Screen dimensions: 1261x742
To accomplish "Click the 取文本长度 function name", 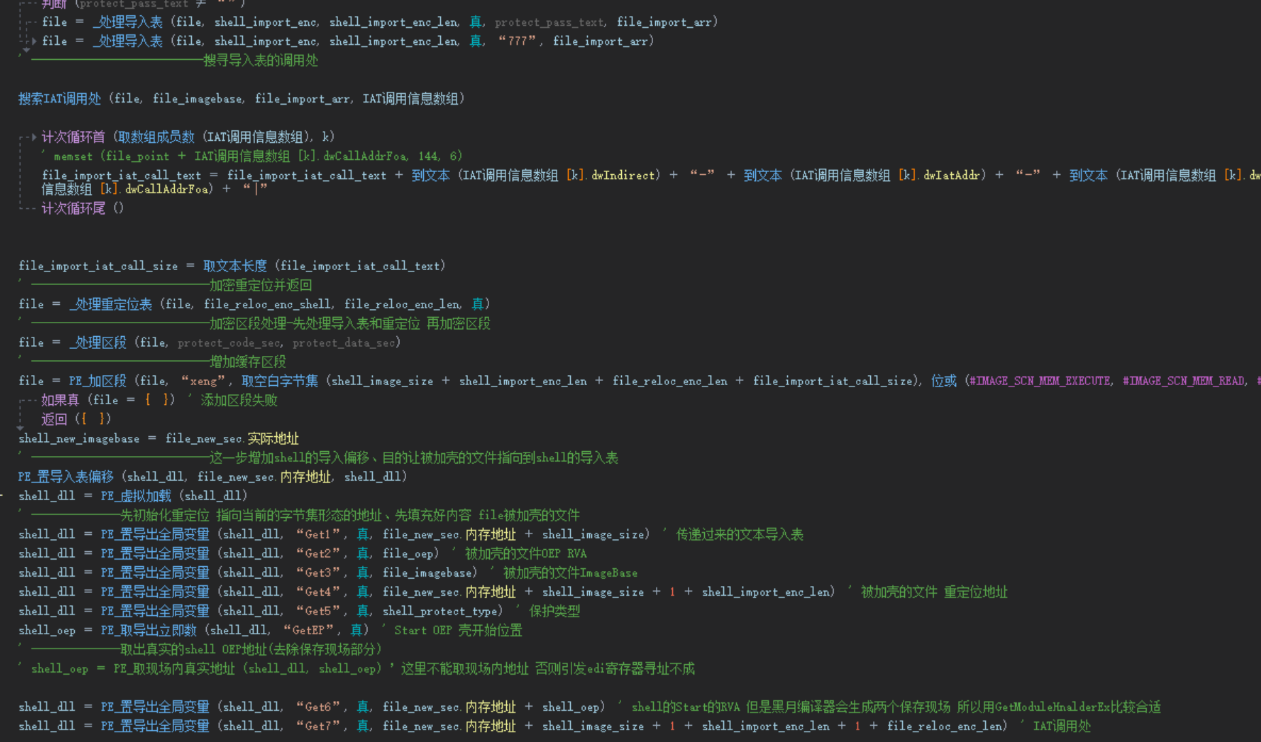I will click(236, 266).
